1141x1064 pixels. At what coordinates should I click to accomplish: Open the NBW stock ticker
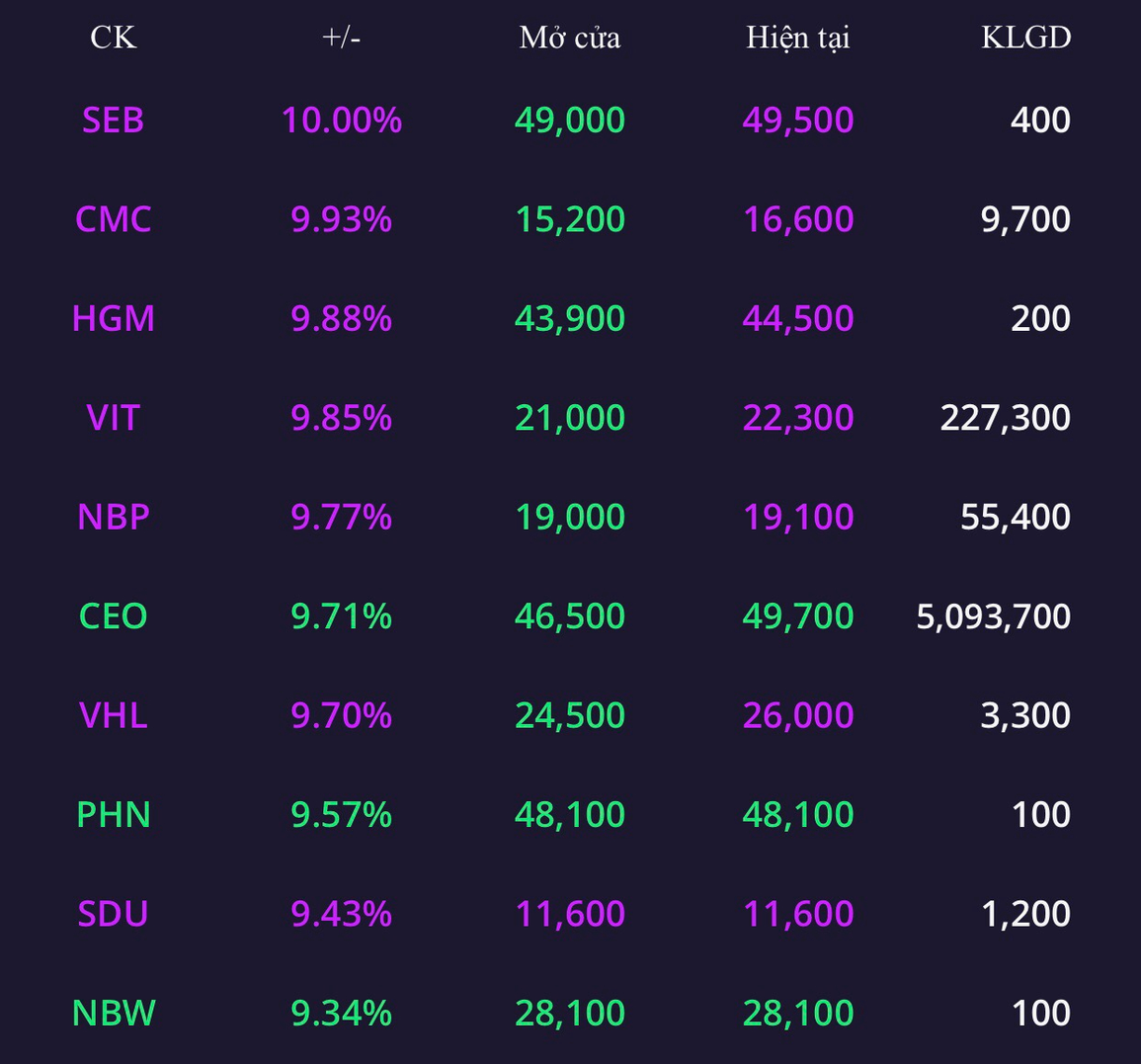[113, 1013]
